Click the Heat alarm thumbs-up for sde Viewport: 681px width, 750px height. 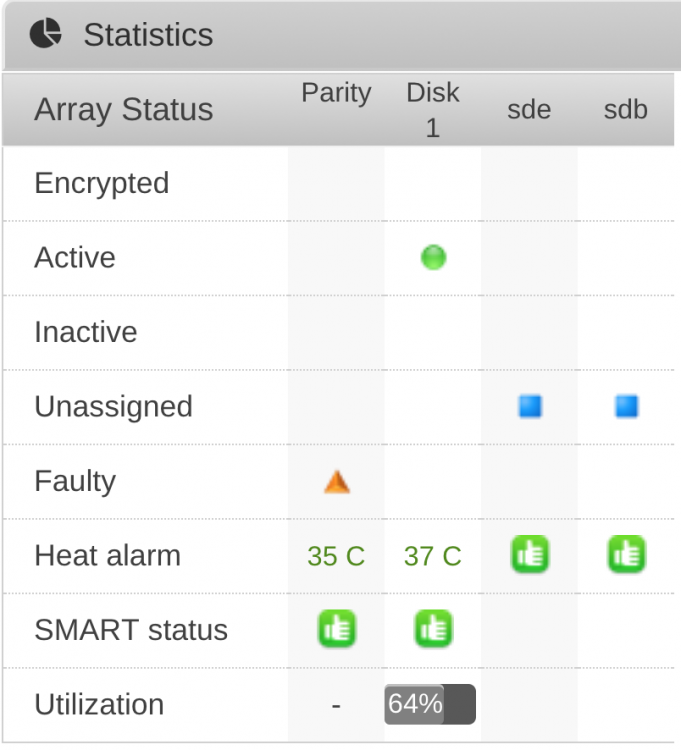click(530, 554)
